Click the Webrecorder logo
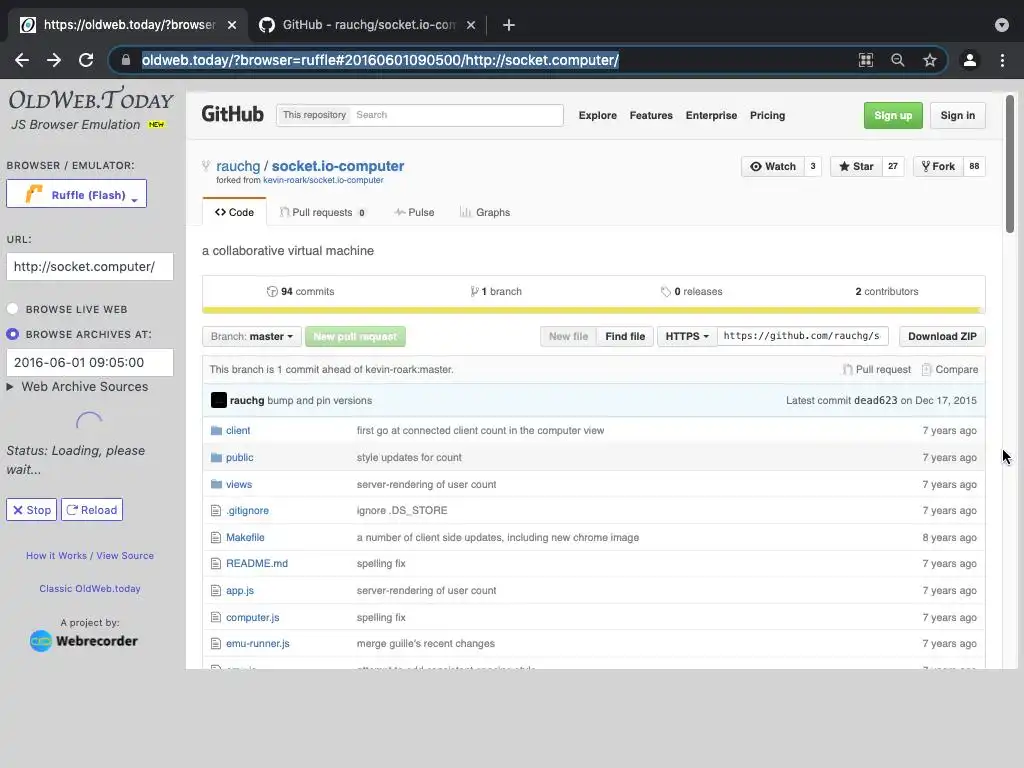Screen dimensions: 1024x768 pyautogui.click(x=84, y=641)
